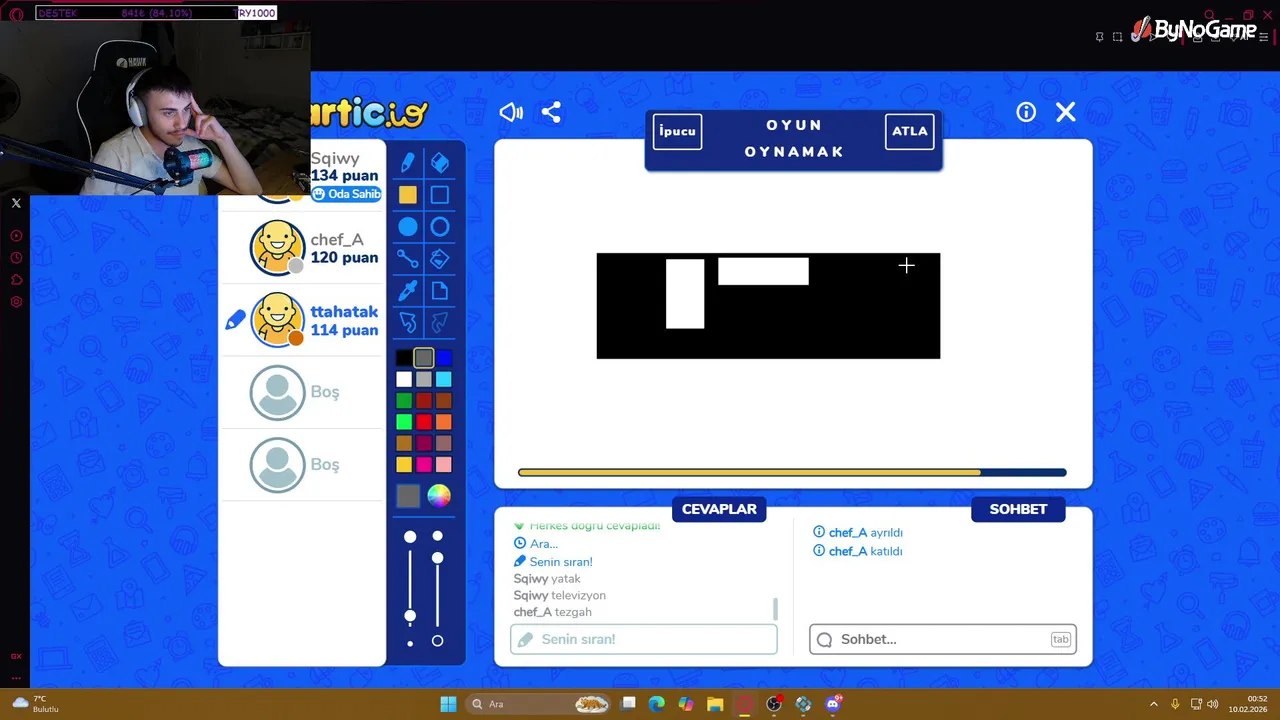Select the eraser tool
The width and height of the screenshot is (1280, 720).
point(440,163)
